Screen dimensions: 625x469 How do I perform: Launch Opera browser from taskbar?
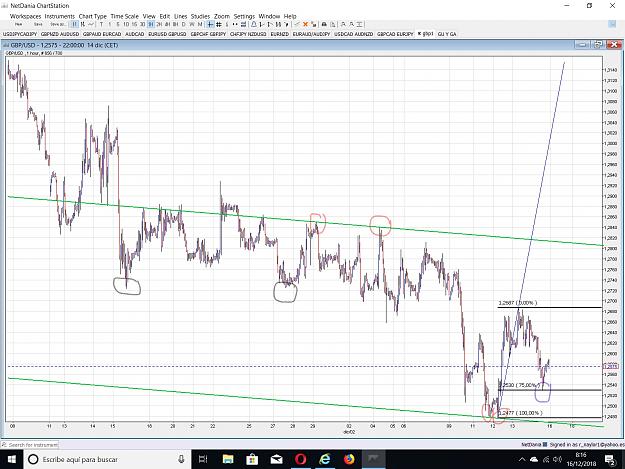coord(301,459)
